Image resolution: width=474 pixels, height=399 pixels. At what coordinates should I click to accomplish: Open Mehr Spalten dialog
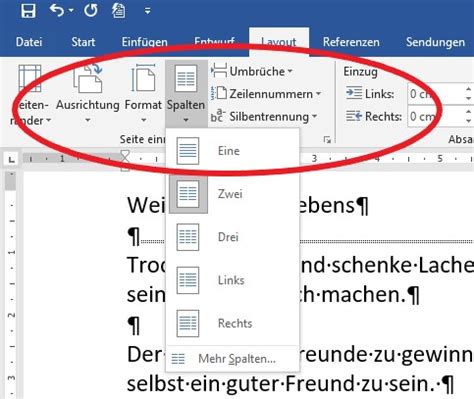tap(233, 359)
